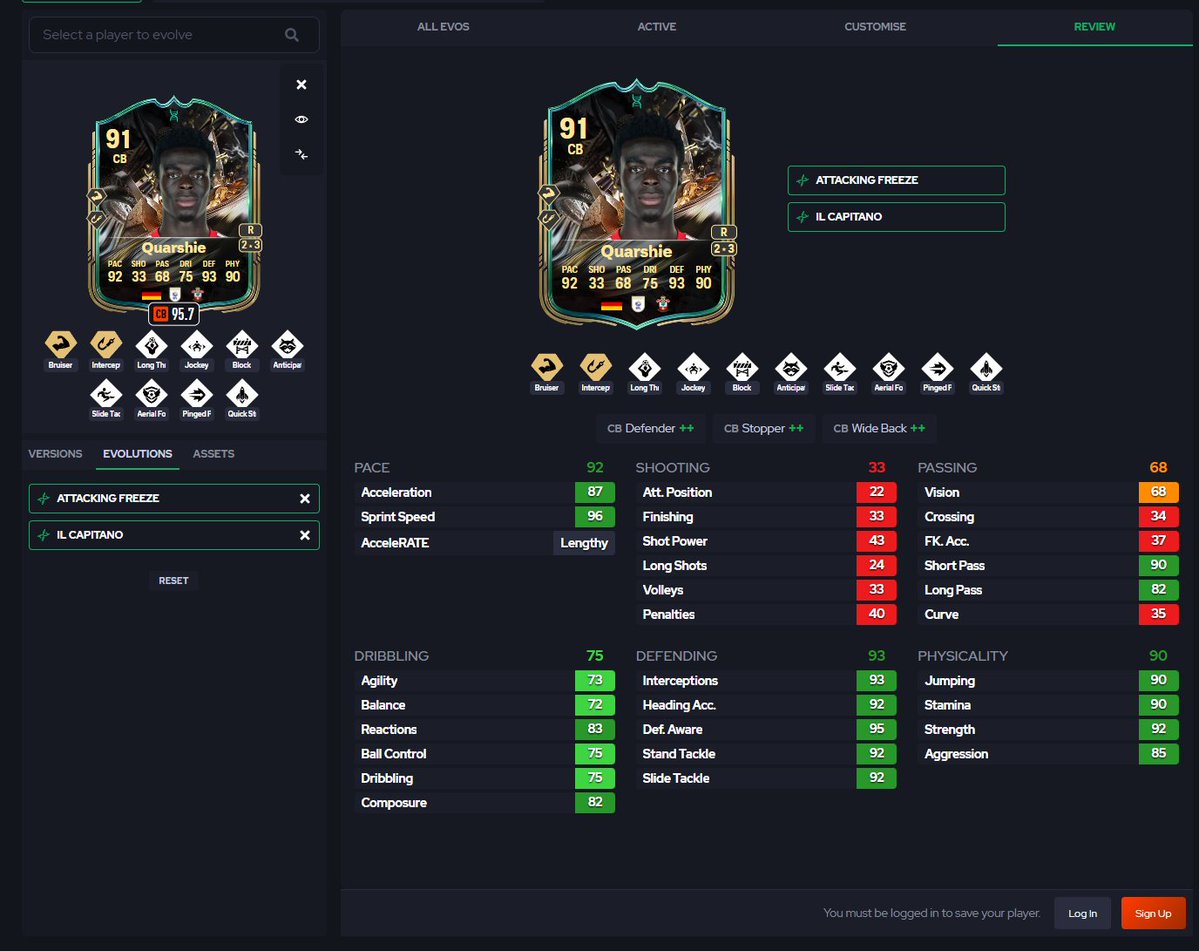Close the selected player card
The width and height of the screenshot is (1199, 951).
click(301, 85)
